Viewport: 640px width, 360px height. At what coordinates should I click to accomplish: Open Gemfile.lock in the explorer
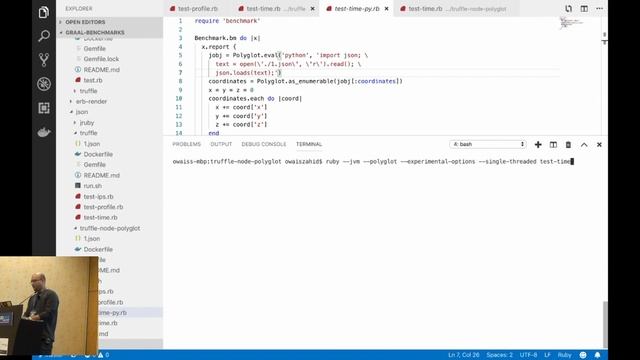coord(101,59)
